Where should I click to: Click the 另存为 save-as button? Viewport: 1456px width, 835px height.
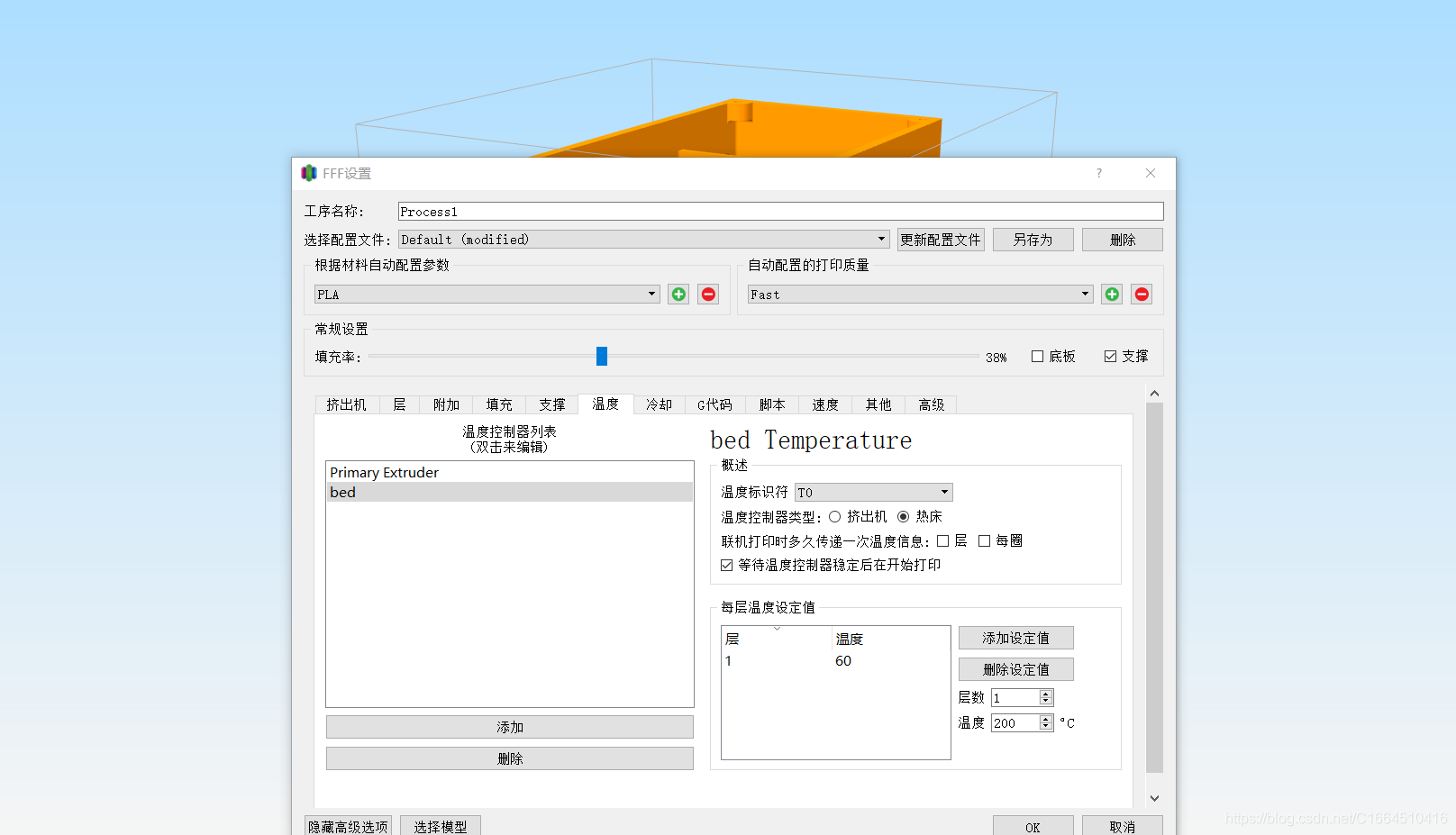[1033, 240]
